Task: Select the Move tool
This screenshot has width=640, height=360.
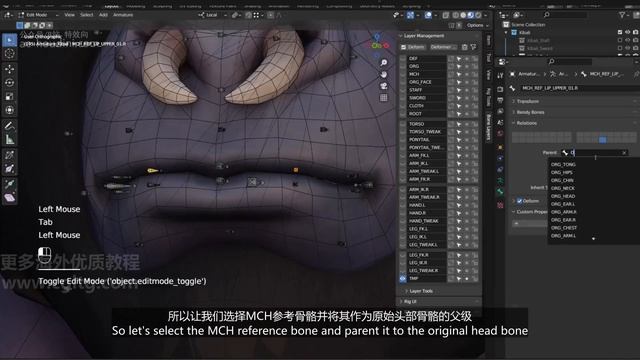Action: point(10,69)
